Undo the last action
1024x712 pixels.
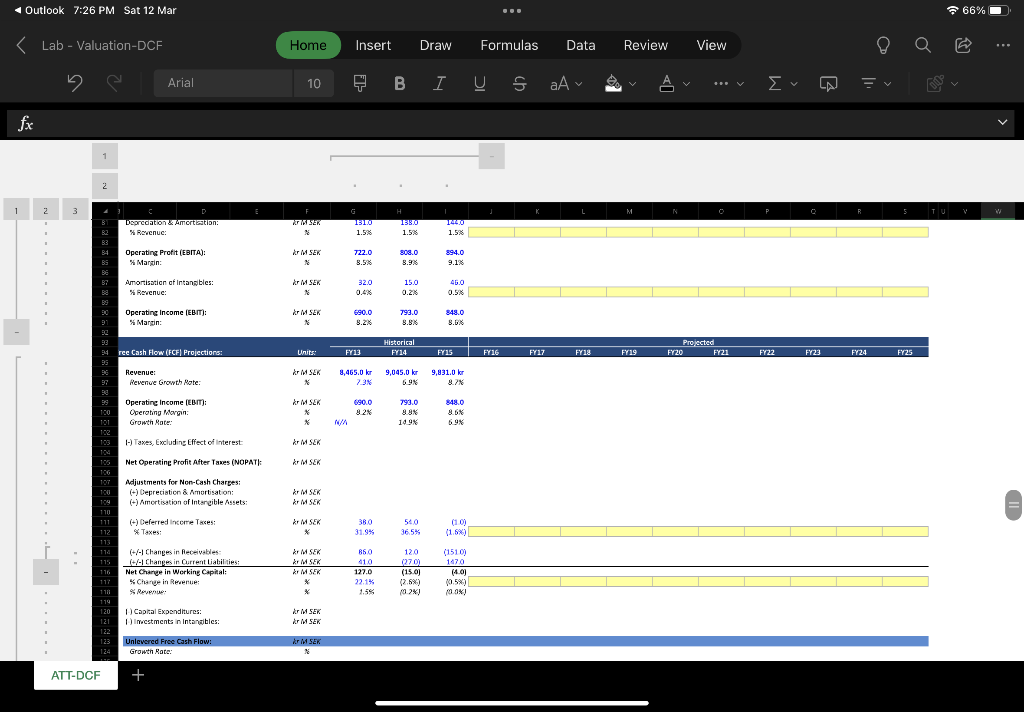tap(75, 83)
